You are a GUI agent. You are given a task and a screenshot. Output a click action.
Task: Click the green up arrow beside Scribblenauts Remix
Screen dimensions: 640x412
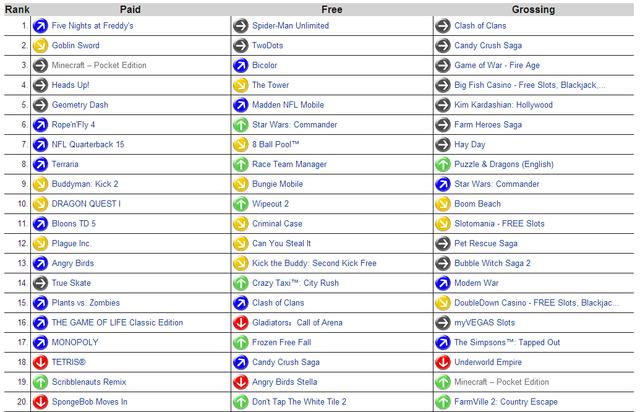click(40, 382)
